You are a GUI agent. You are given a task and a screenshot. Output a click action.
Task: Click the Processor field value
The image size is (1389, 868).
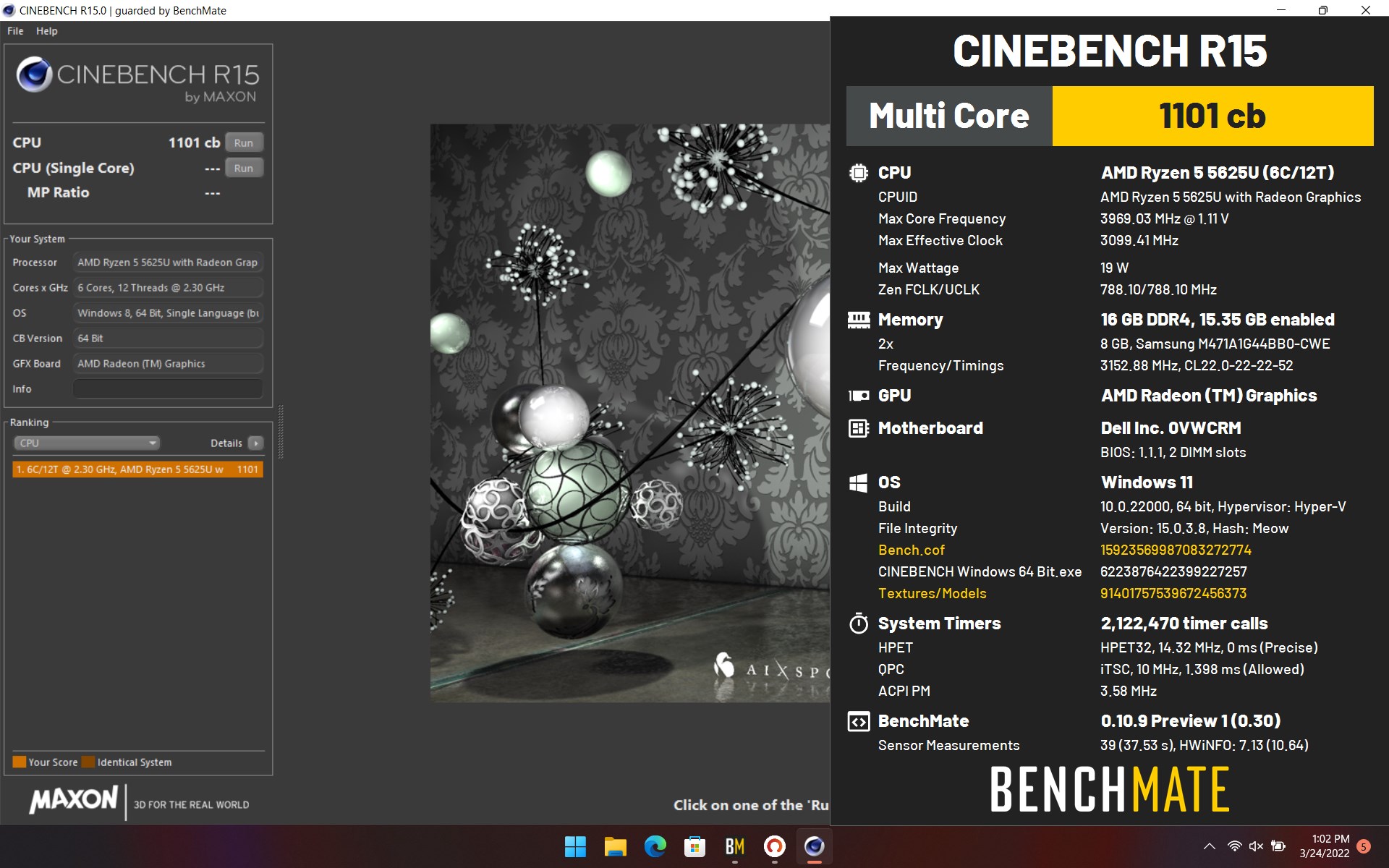[x=168, y=262]
